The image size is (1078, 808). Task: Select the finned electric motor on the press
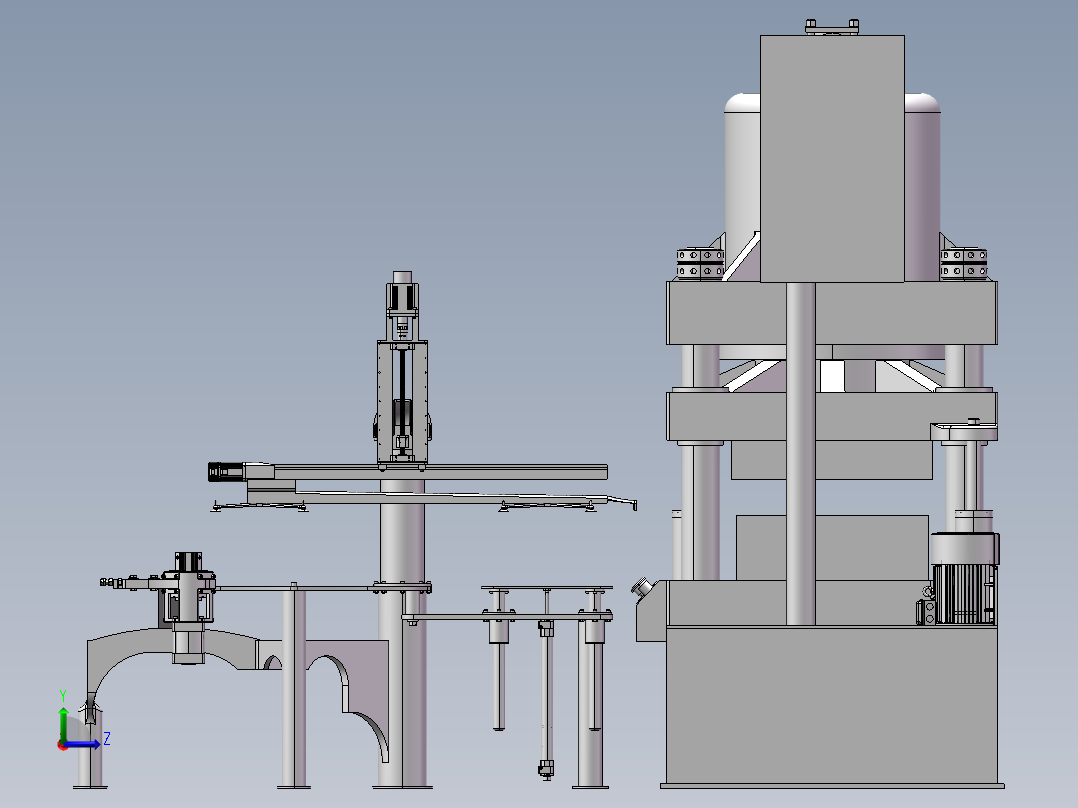tap(965, 578)
